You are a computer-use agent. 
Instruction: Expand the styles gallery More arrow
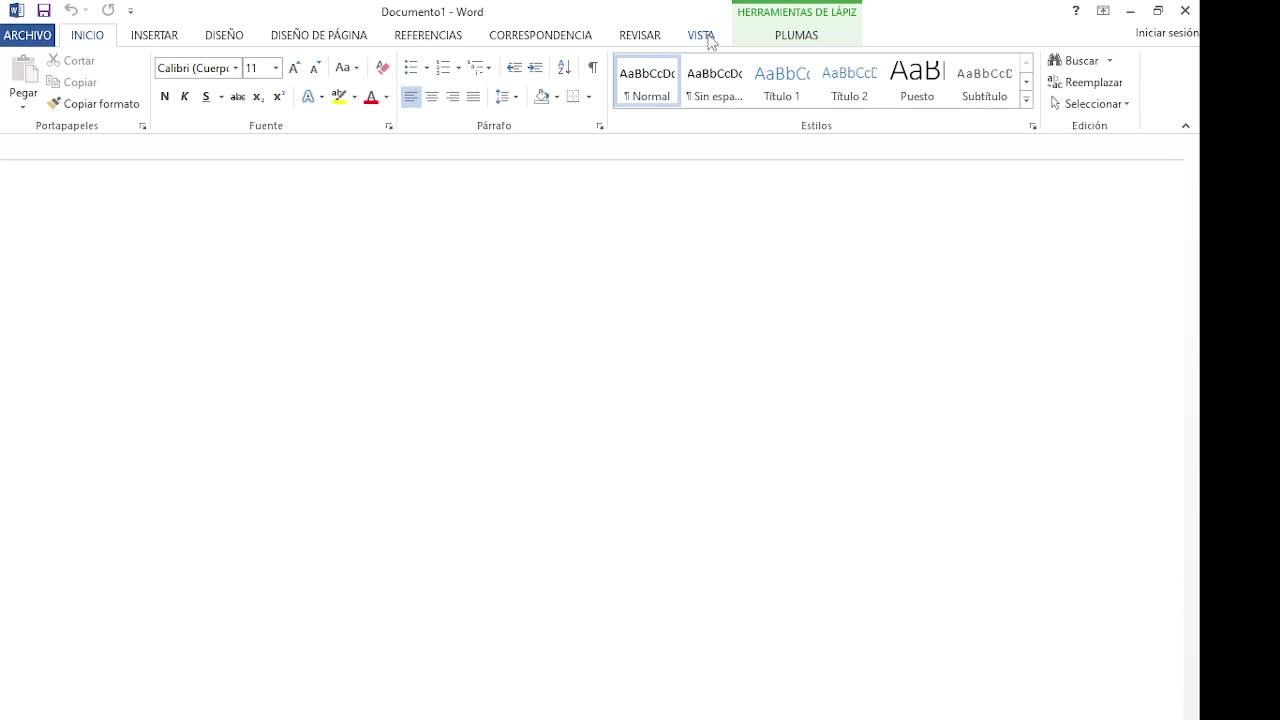1026,100
